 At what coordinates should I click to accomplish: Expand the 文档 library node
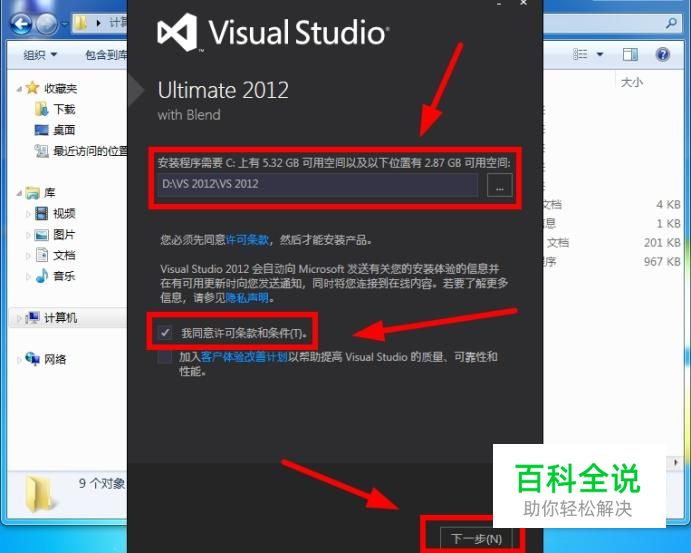point(28,256)
